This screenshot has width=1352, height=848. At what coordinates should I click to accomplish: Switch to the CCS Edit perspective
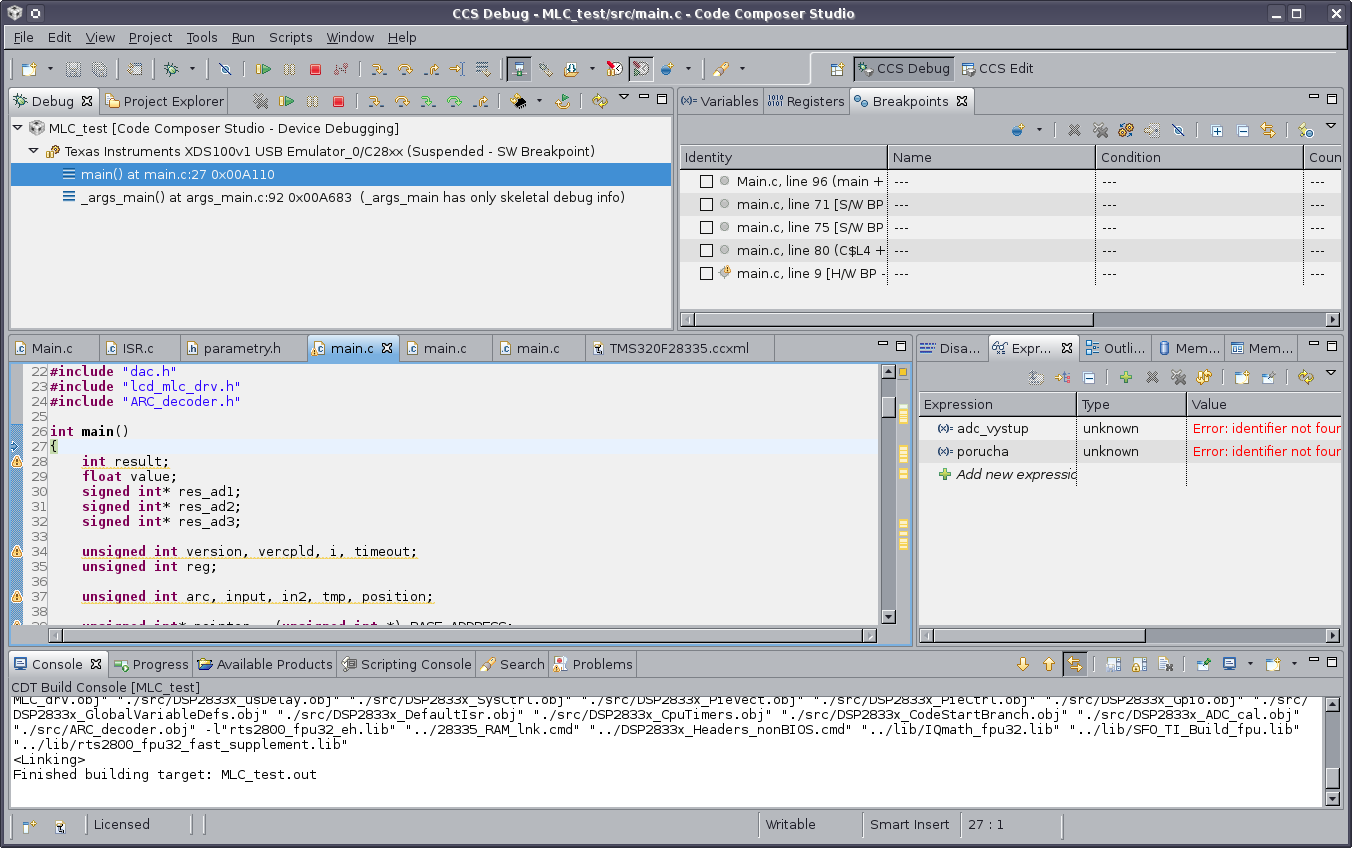pyautogui.click(x=998, y=68)
